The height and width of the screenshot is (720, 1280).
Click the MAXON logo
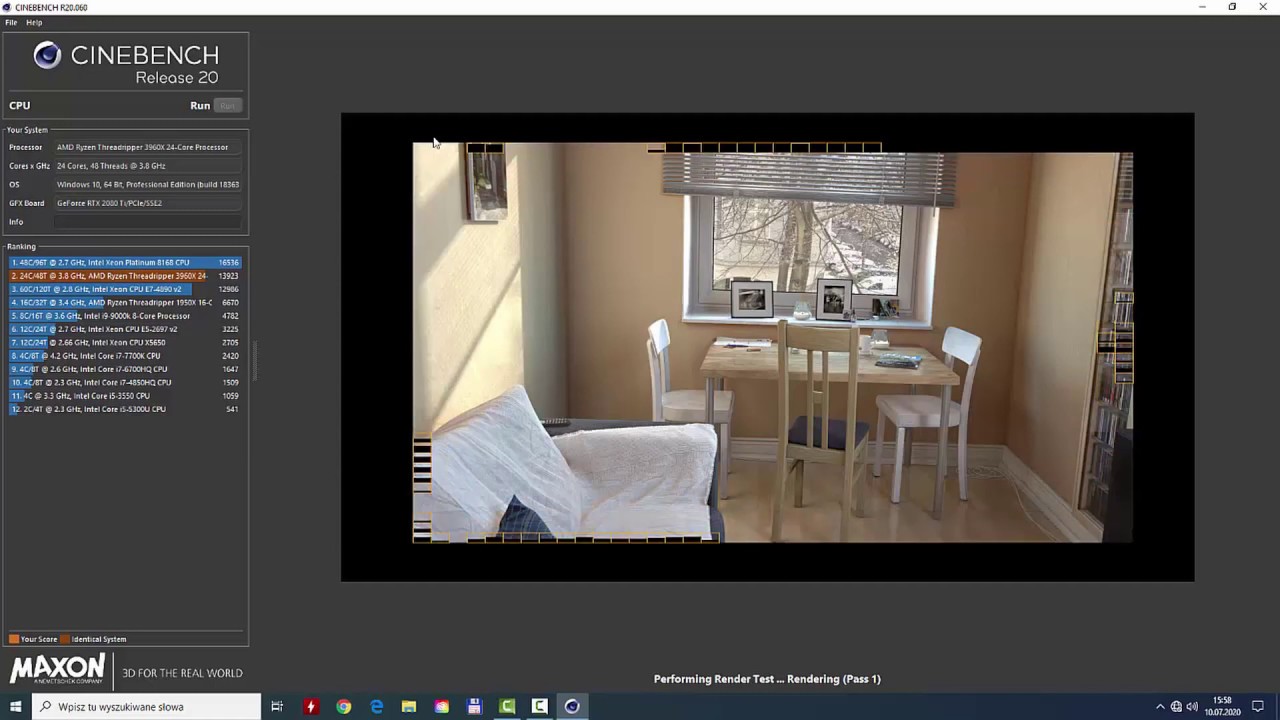coord(57,669)
